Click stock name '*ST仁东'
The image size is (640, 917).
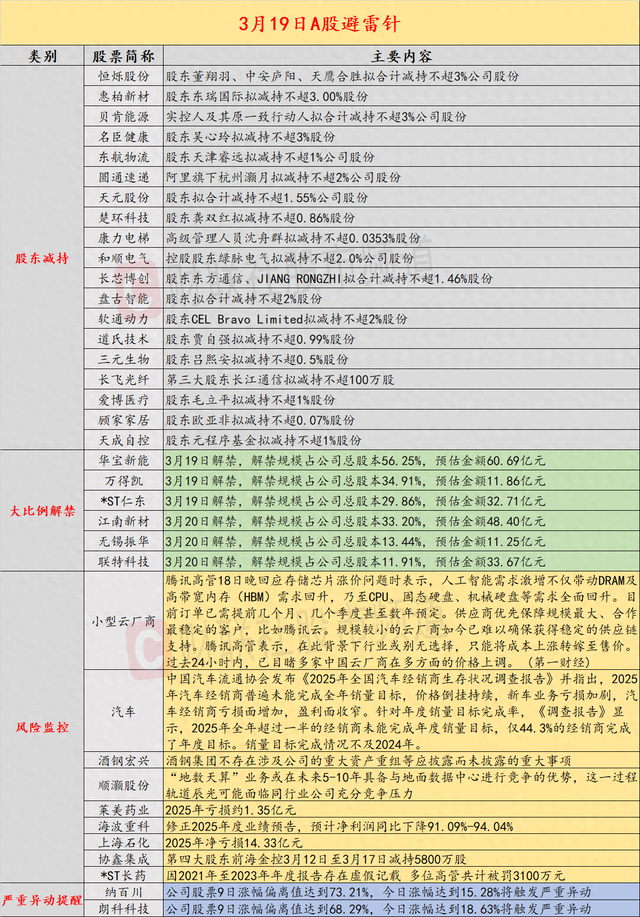coord(123,501)
